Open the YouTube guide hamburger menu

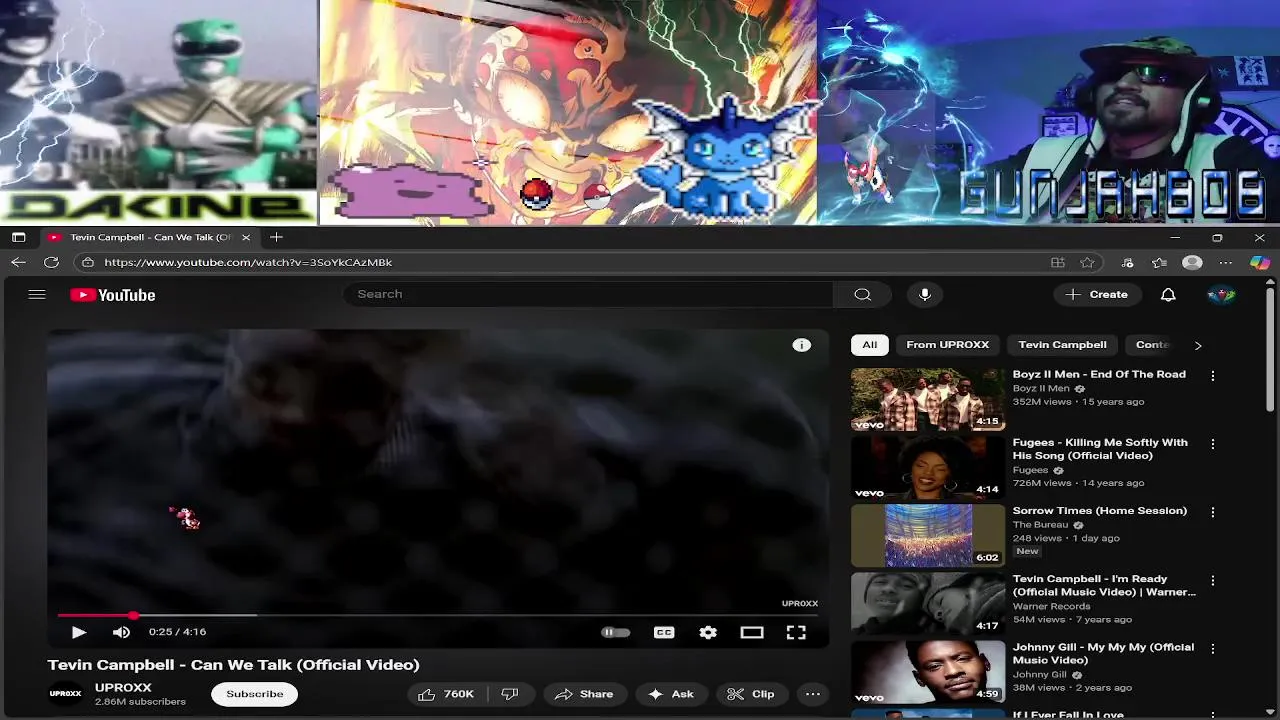coord(37,295)
